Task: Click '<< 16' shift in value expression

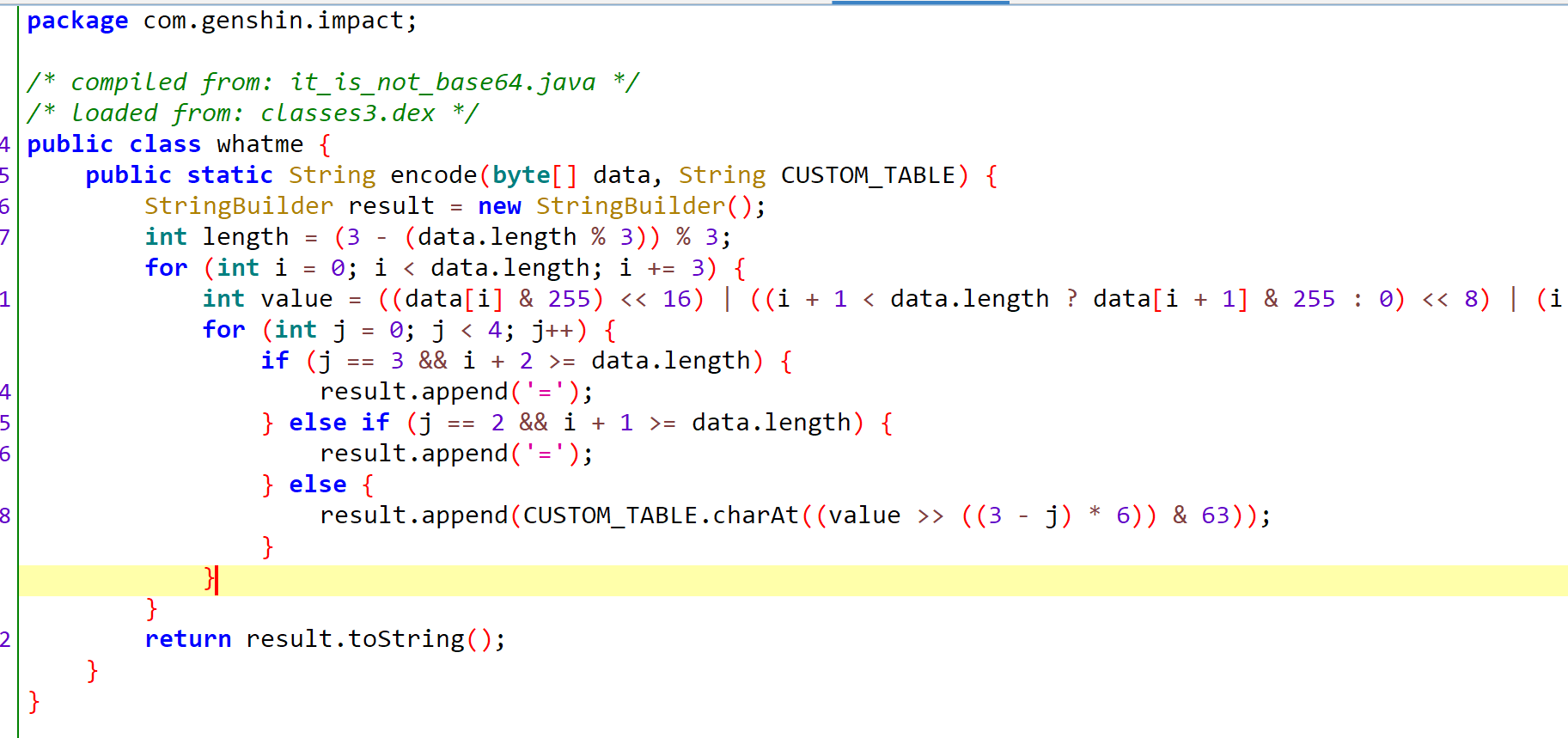Action: 656,299
